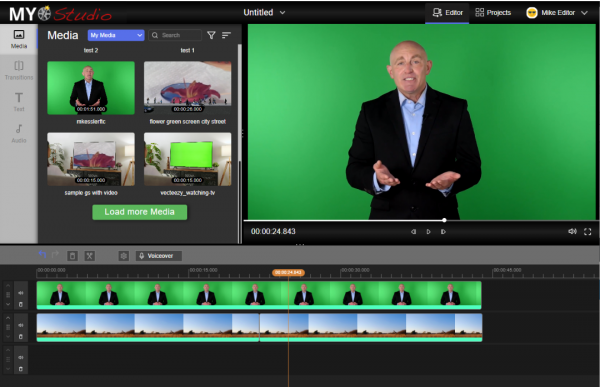Click the 00:00:30.000 ruler mark
The height and width of the screenshot is (387, 600).
(x=355, y=270)
